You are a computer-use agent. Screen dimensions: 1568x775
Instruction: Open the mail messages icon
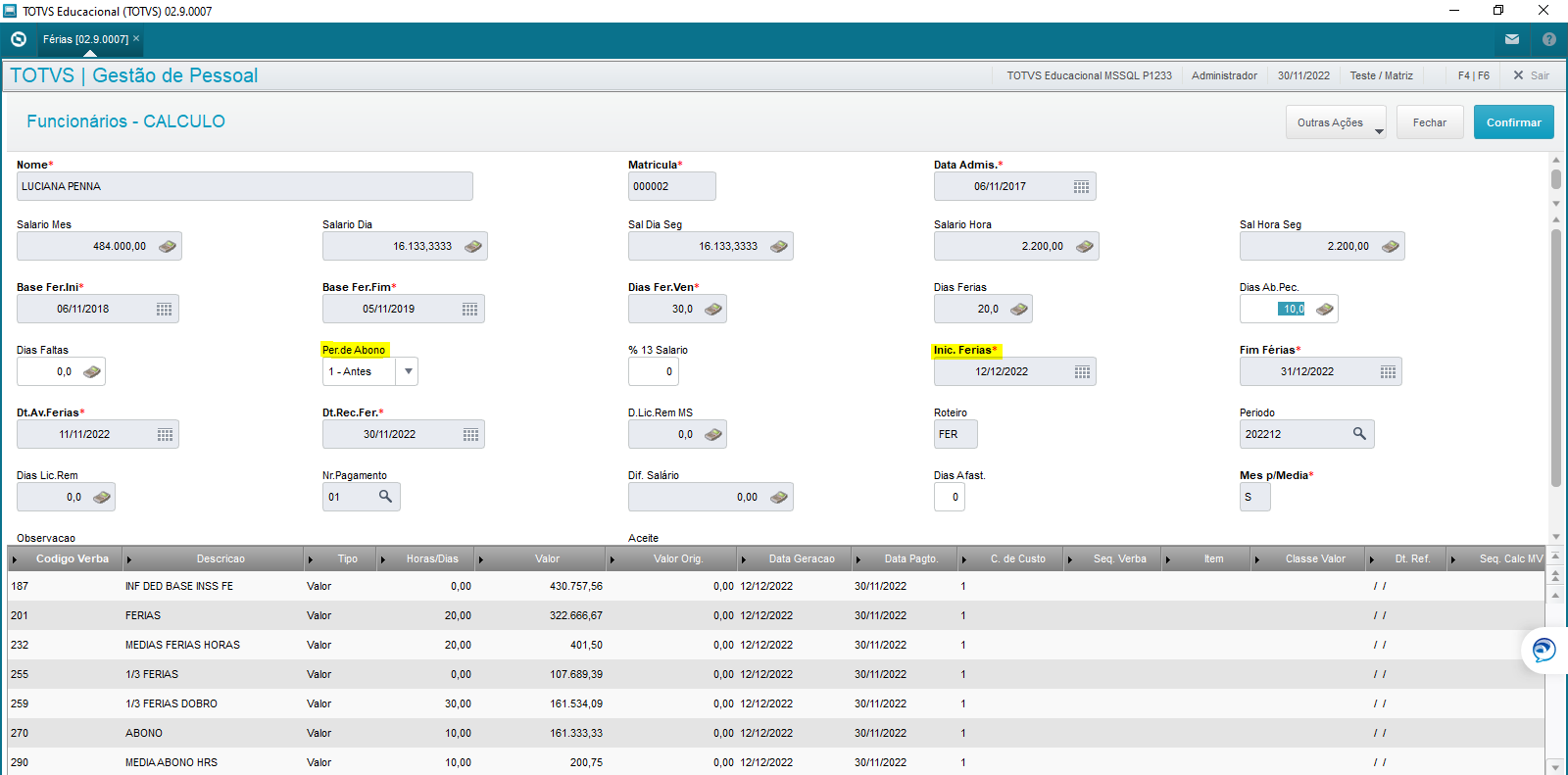tap(1512, 39)
